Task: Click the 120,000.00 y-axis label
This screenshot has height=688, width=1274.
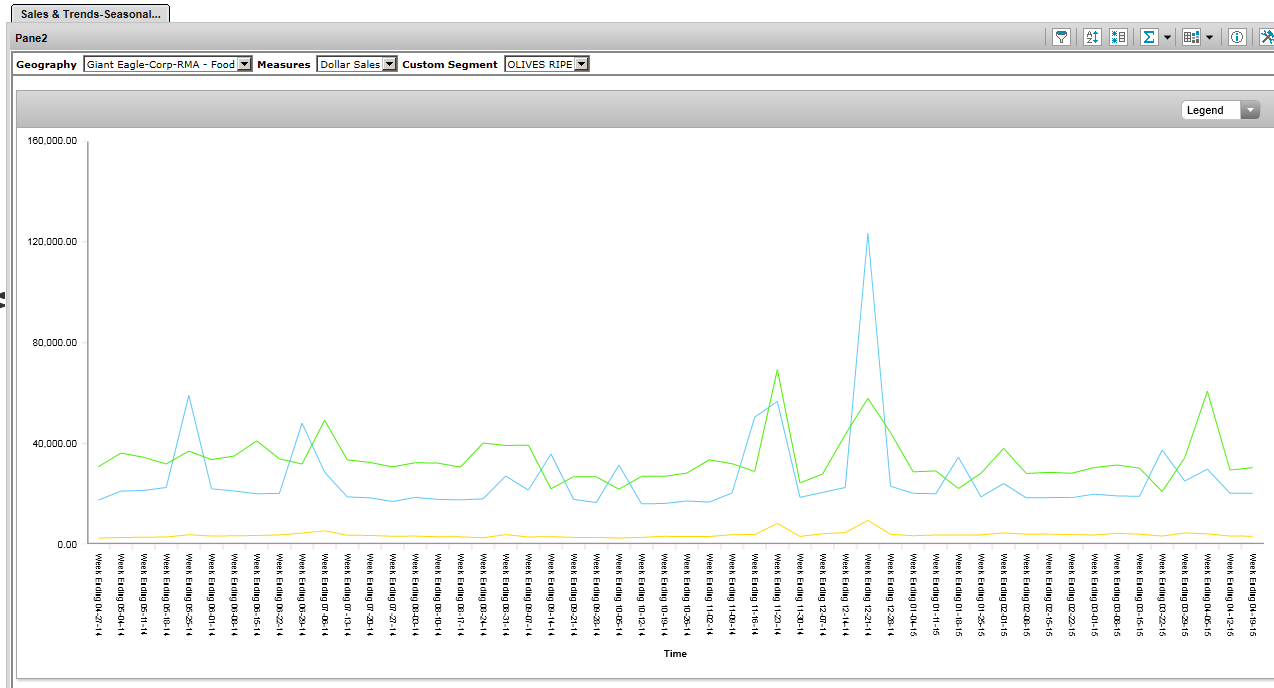Action: (x=49, y=242)
